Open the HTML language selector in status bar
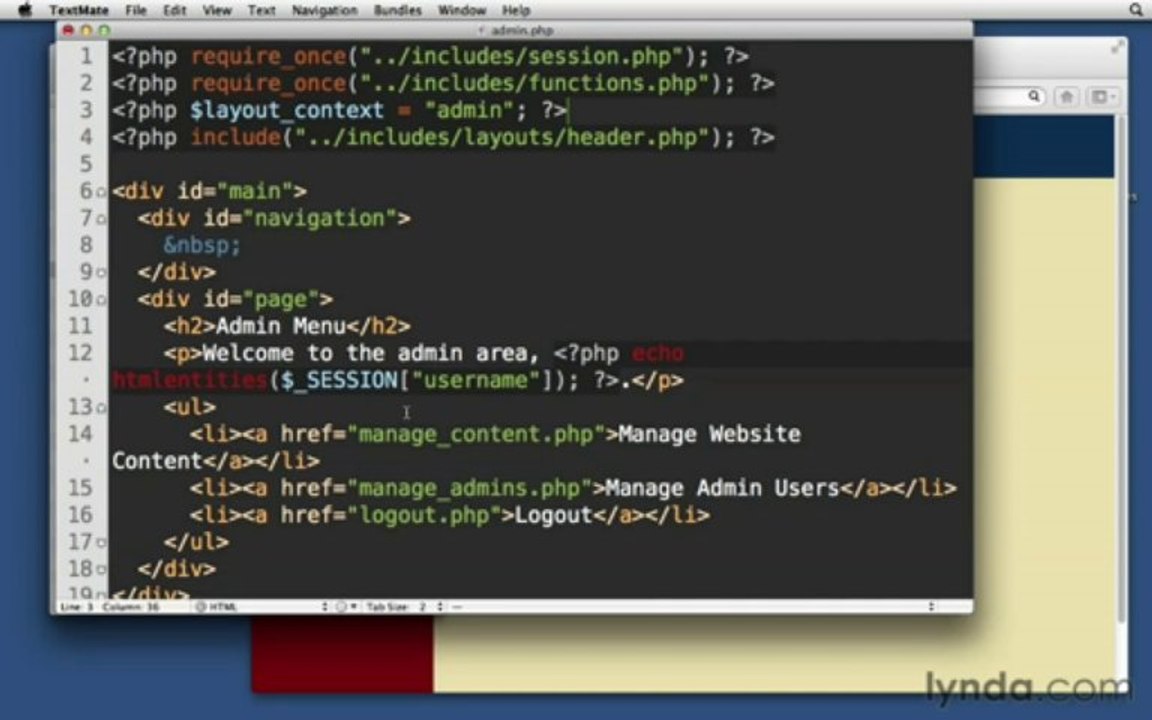 coord(261,607)
